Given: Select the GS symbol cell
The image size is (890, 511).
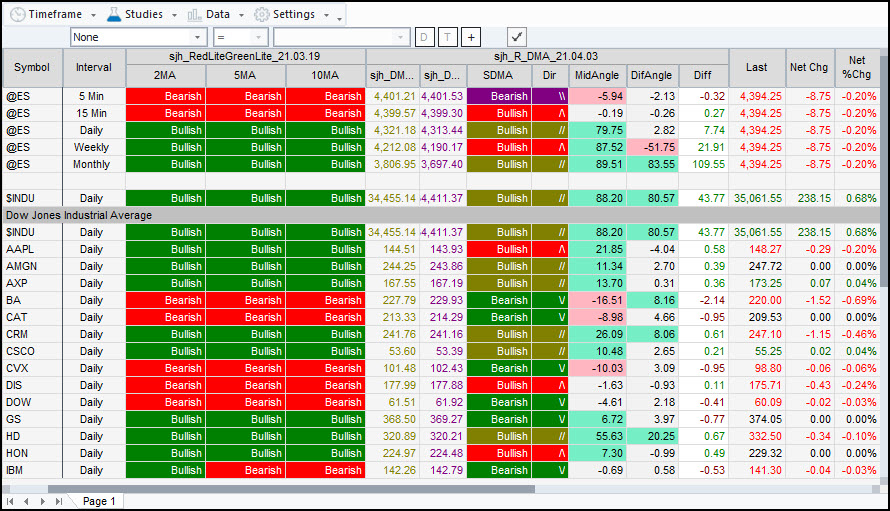Looking at the screenshot, I should (x=32, y=420).
